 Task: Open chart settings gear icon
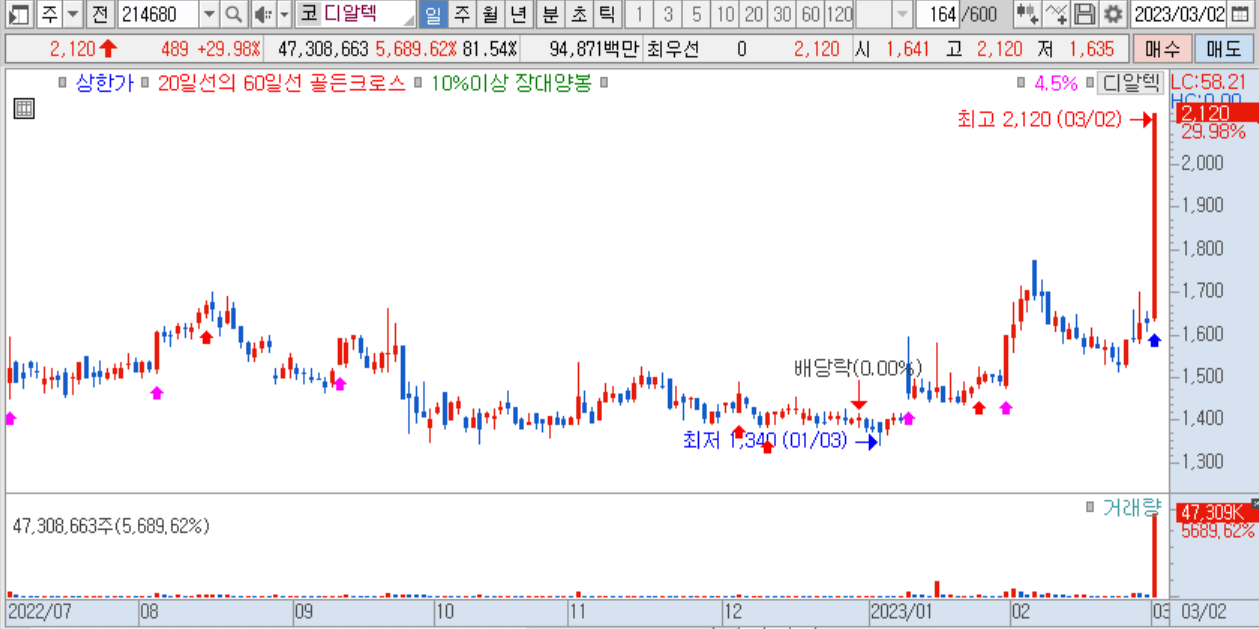click(1113, 14)
